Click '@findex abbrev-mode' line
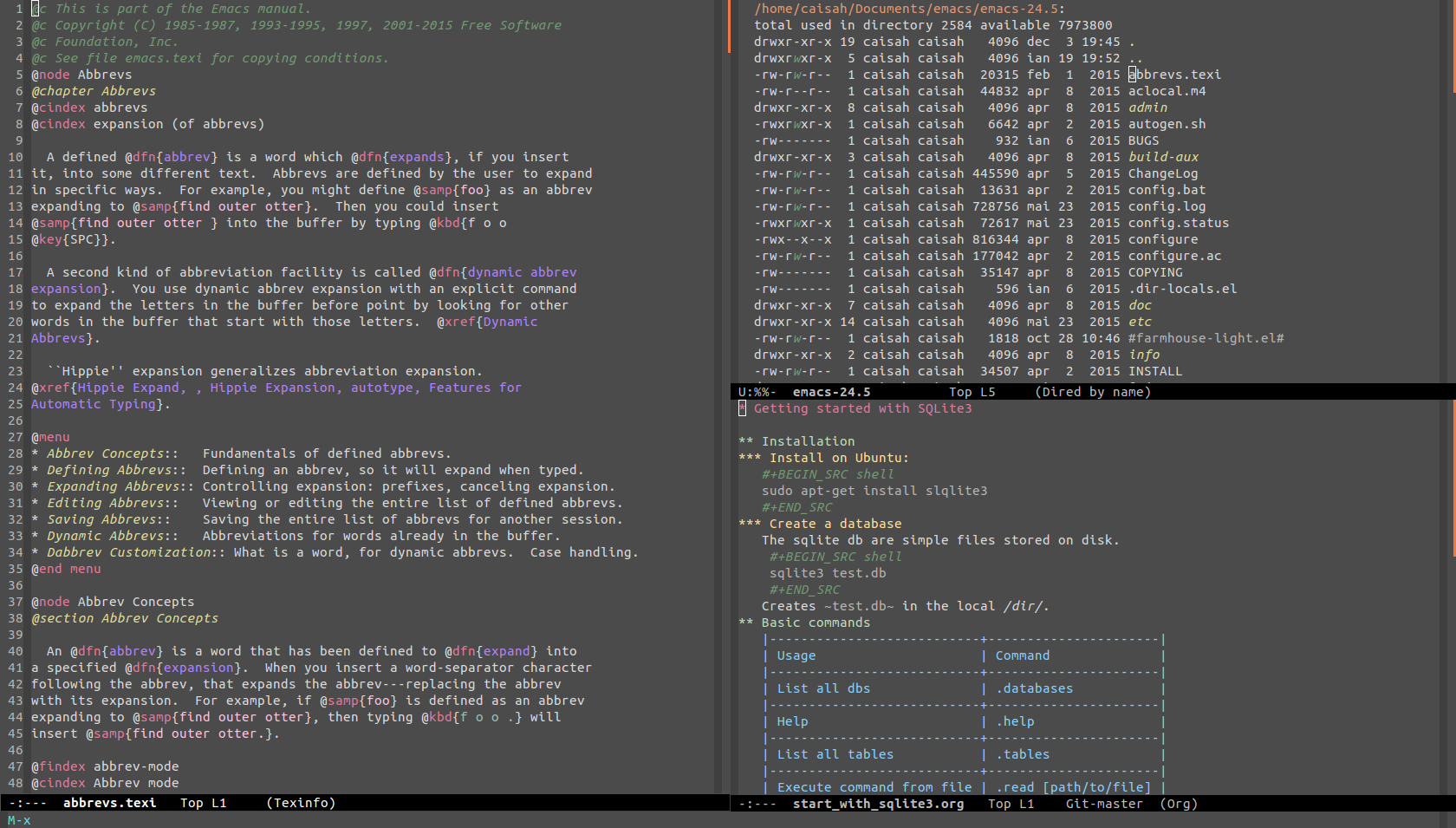The height and width of the screenshot is (828, 1456). [105, 766]
